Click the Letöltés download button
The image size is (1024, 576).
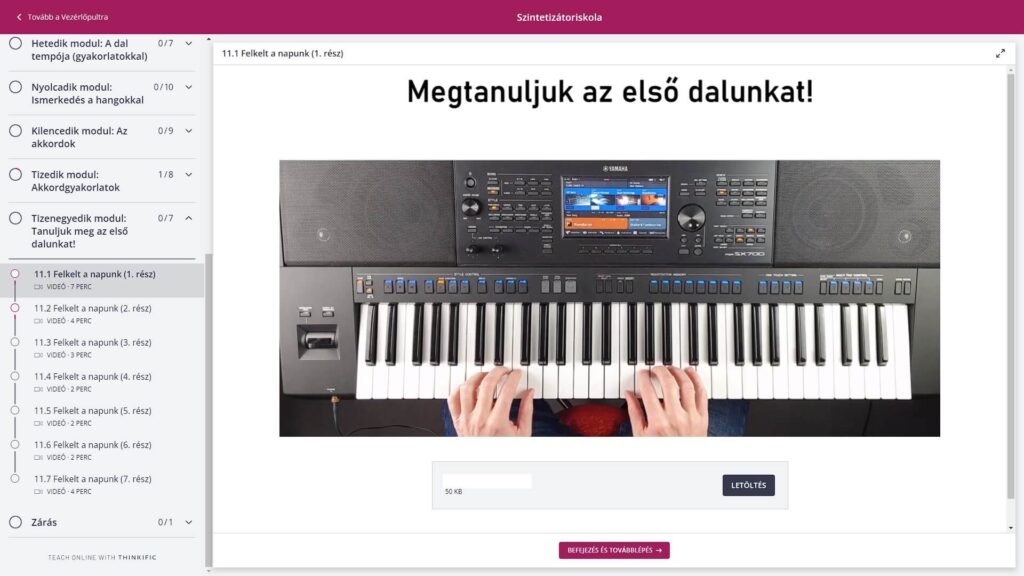pyautogui.click(x=748, y=485)
